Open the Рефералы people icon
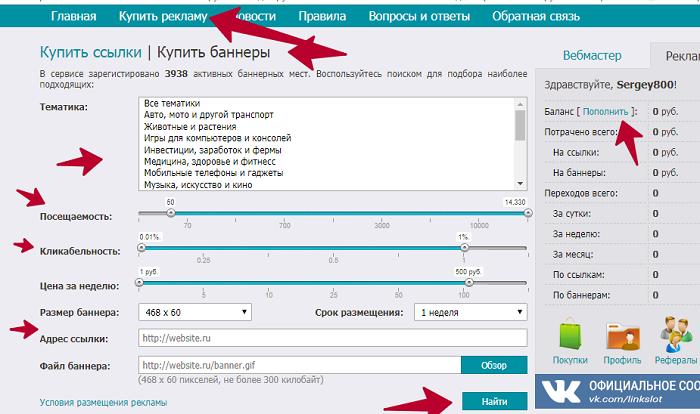Image resolution: width=700 pixels, height=414 pixels. coord(676,334)
